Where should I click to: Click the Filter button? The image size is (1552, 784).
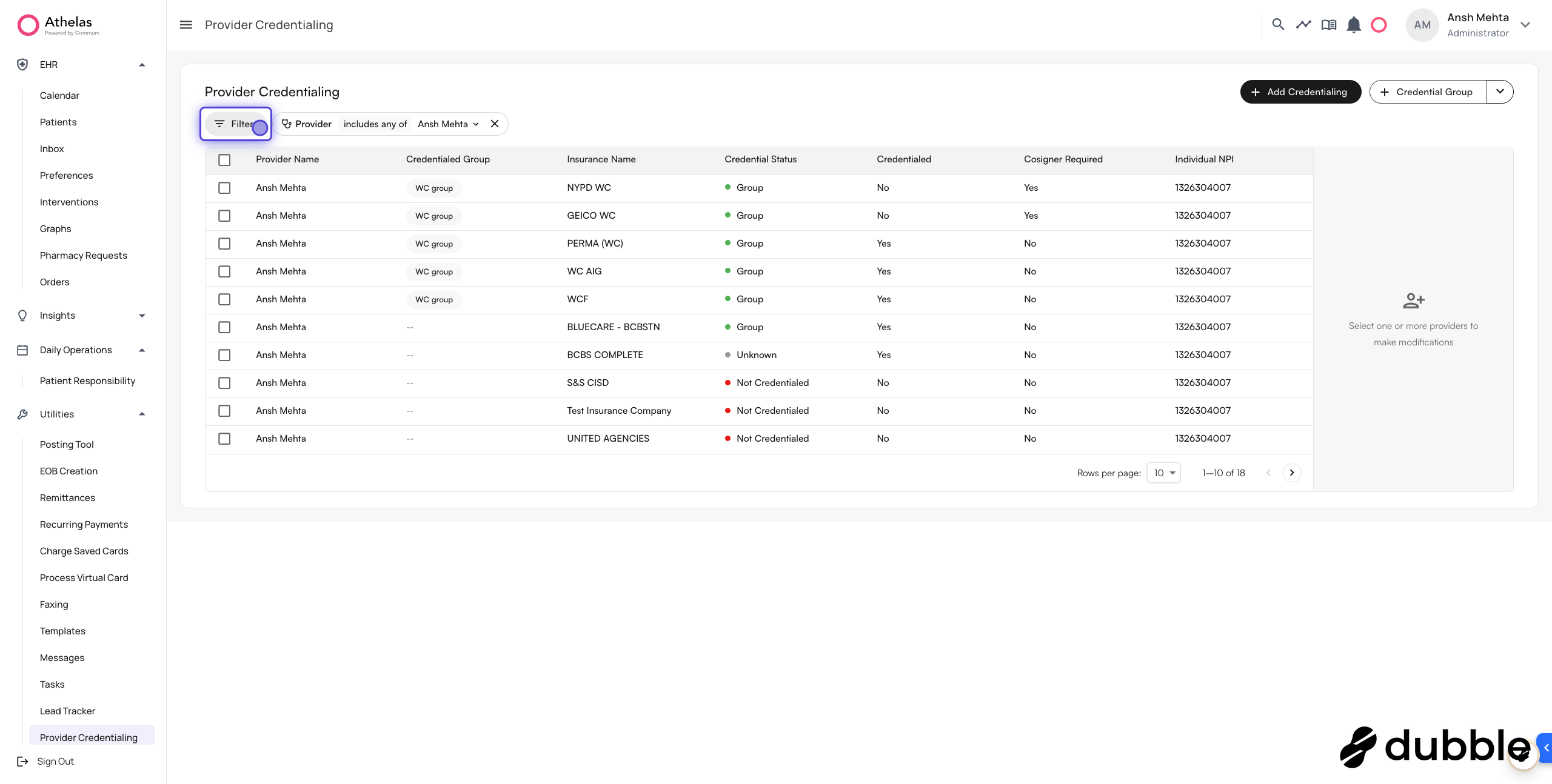236,124
